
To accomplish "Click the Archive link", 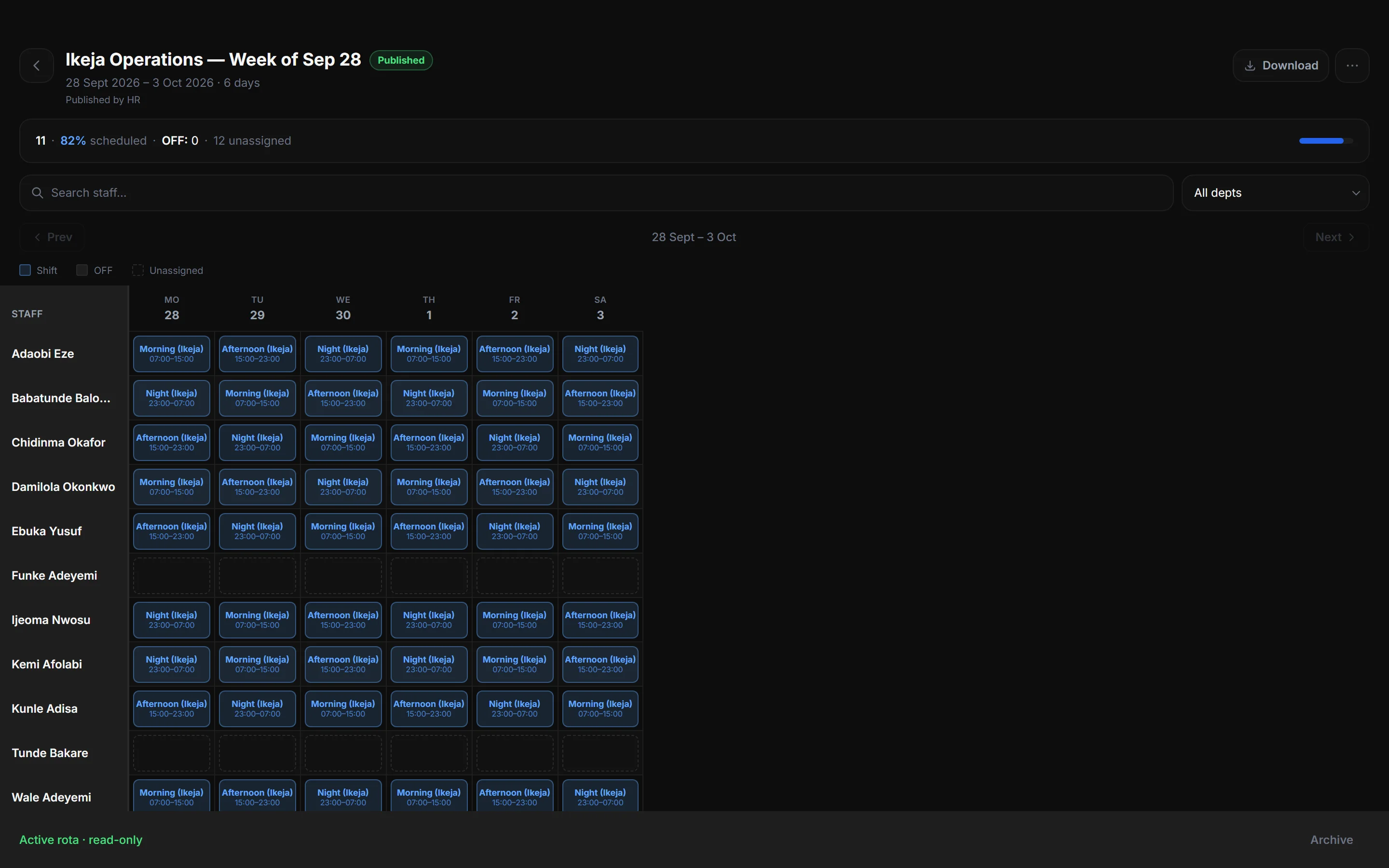I will (x=1331, y=840).
